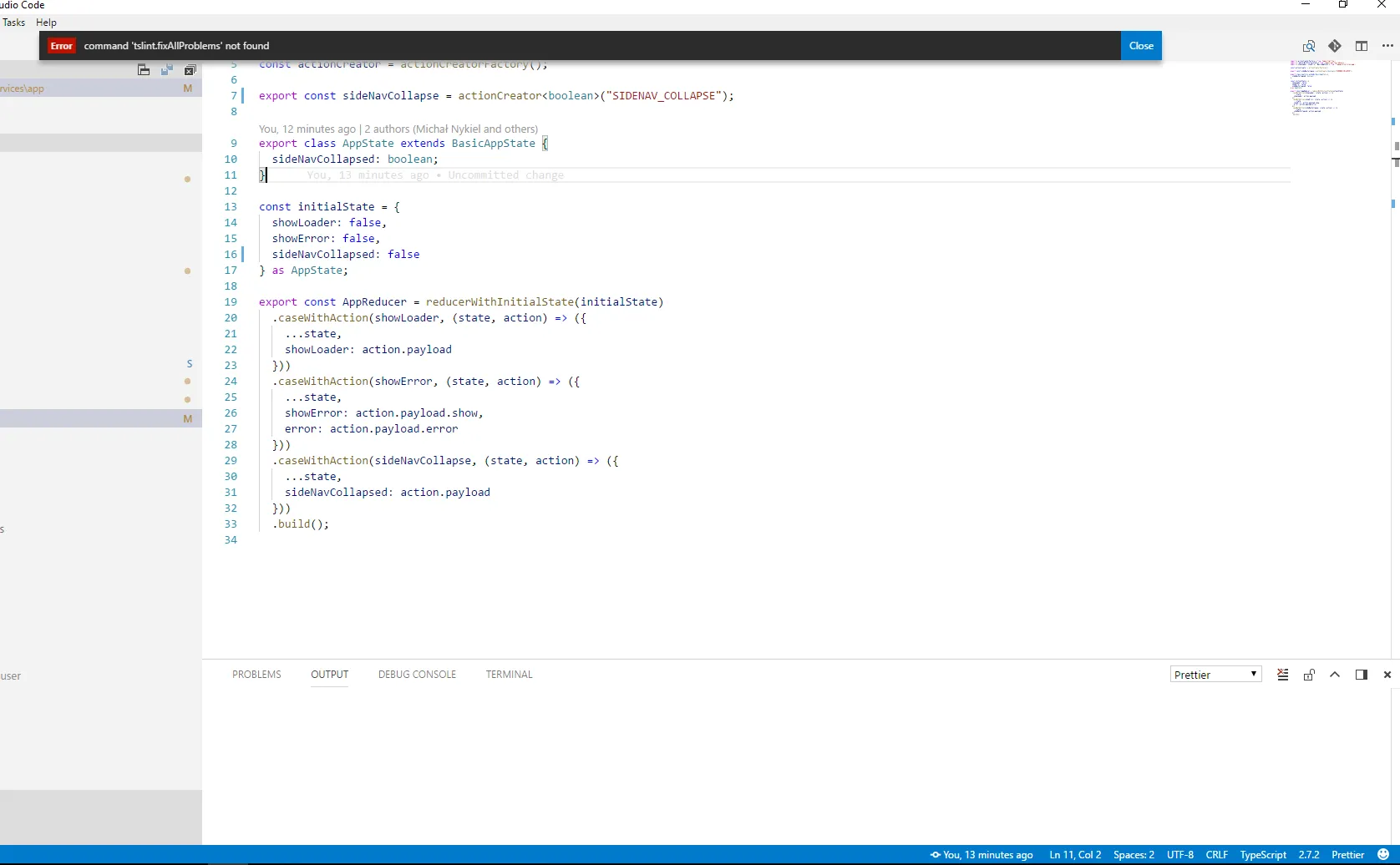Screen dimensions: 1400x865
Task: Click the code minimap thumbnail
Action: click(1322, 88)
